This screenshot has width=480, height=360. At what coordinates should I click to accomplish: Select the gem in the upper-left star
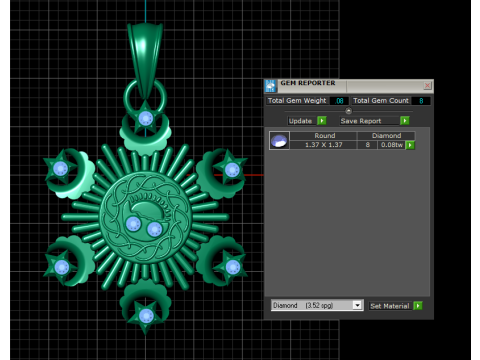pyautogui.click(x=60, y=169)
